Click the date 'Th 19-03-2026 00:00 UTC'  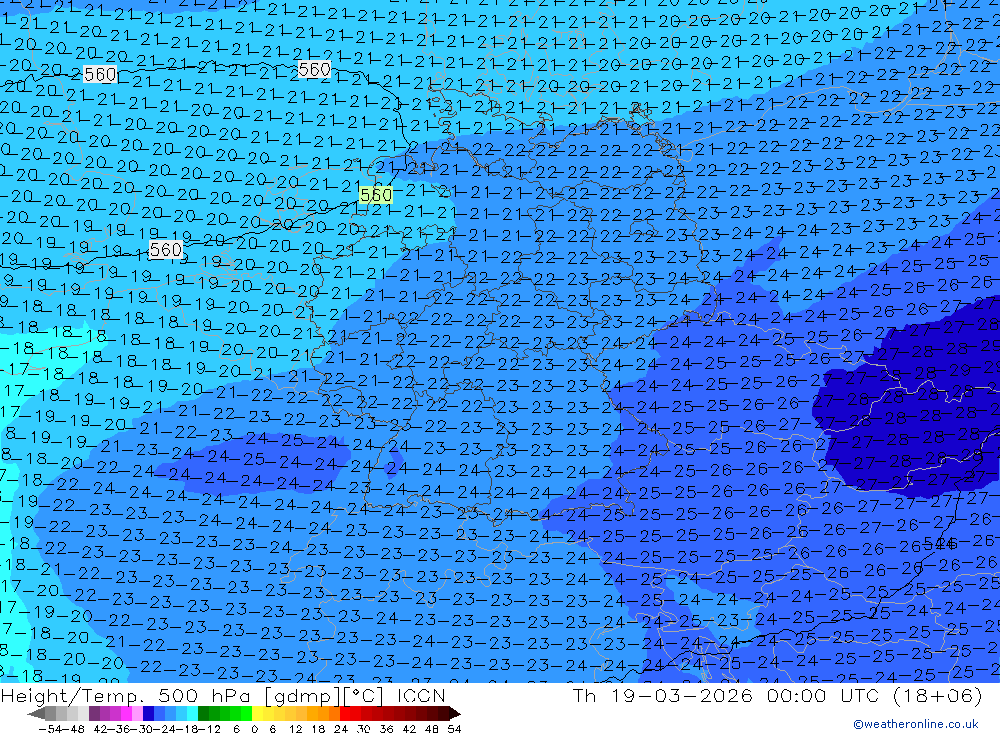pyautogui.click(x=726, y=695)
